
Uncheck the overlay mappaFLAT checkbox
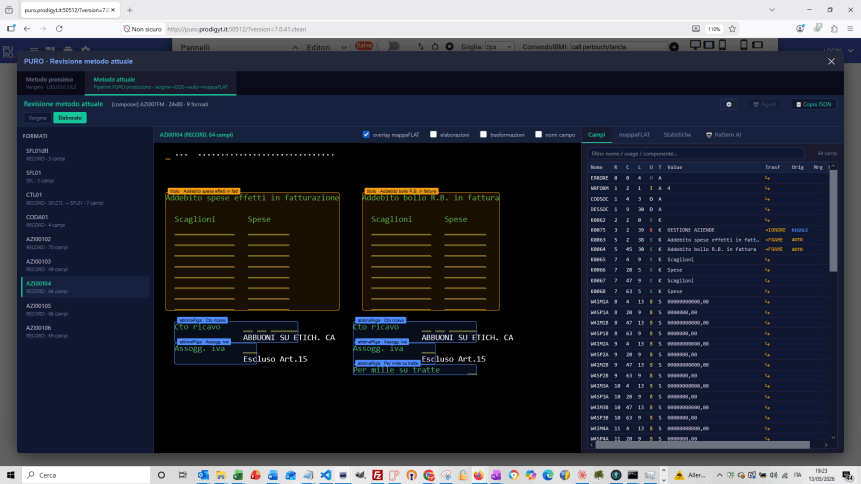[366, 135]
